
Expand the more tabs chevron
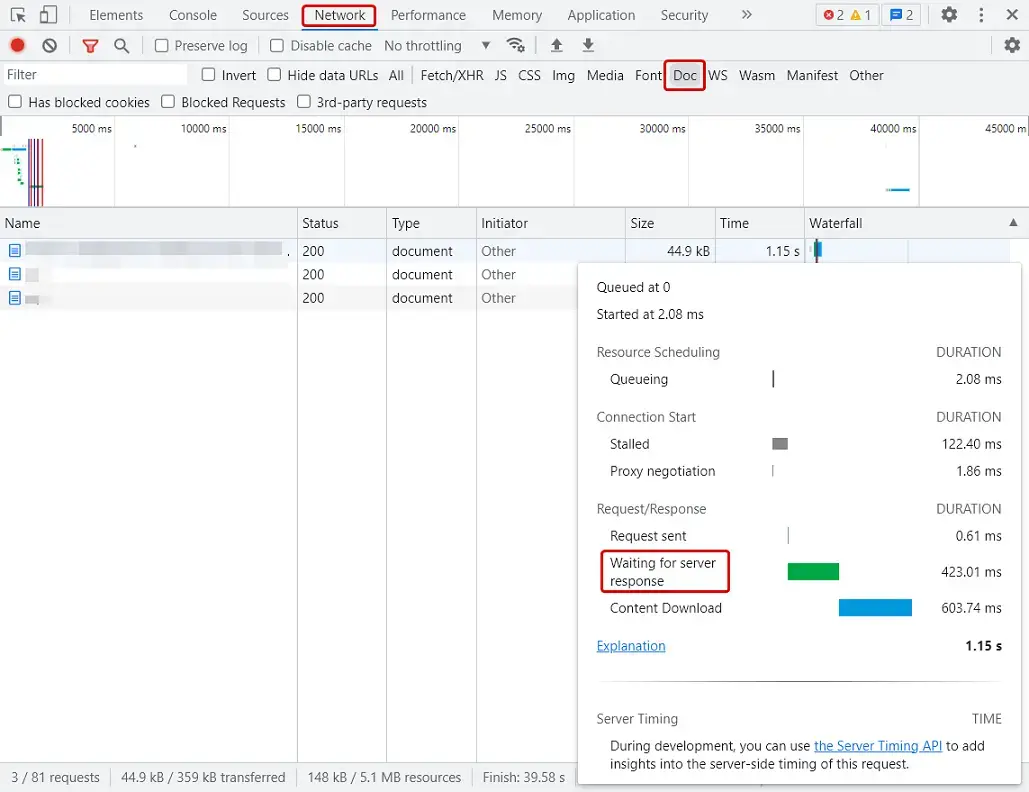coord(746,14)
